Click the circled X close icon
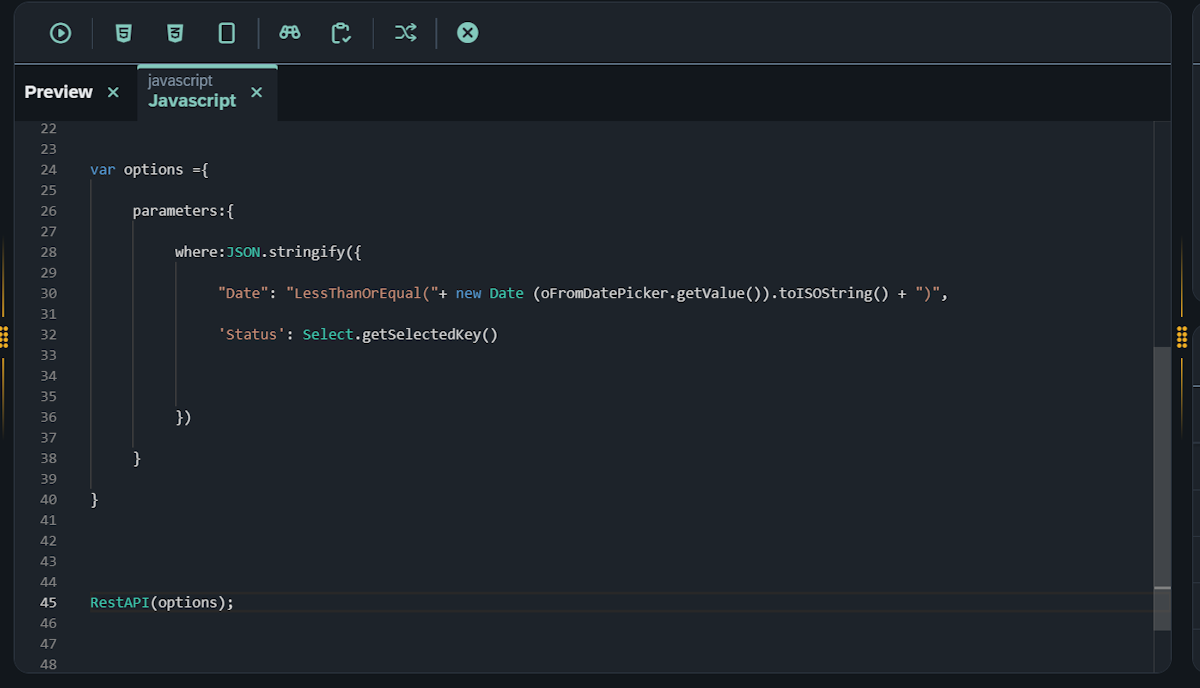 (467, 33)
